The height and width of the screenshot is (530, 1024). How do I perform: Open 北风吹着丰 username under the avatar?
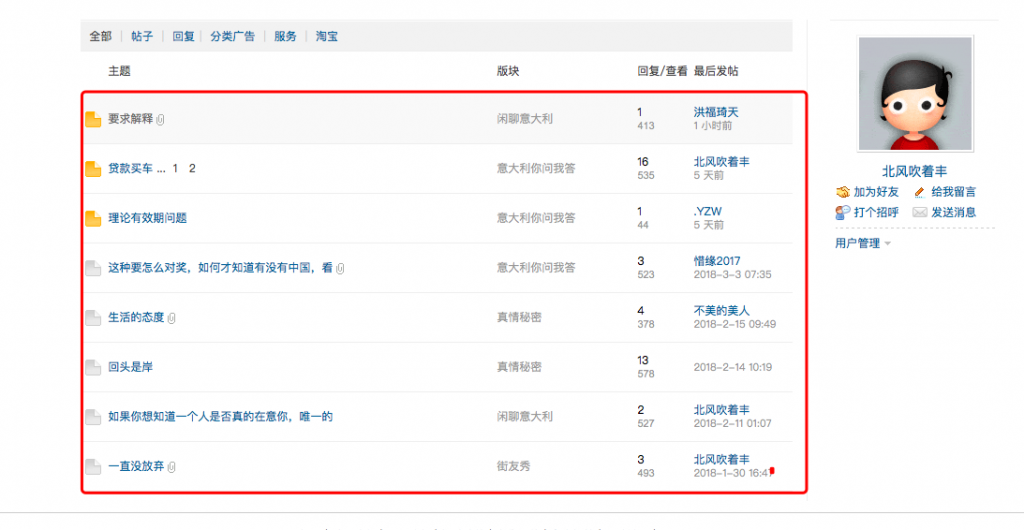tap(914, 171)
